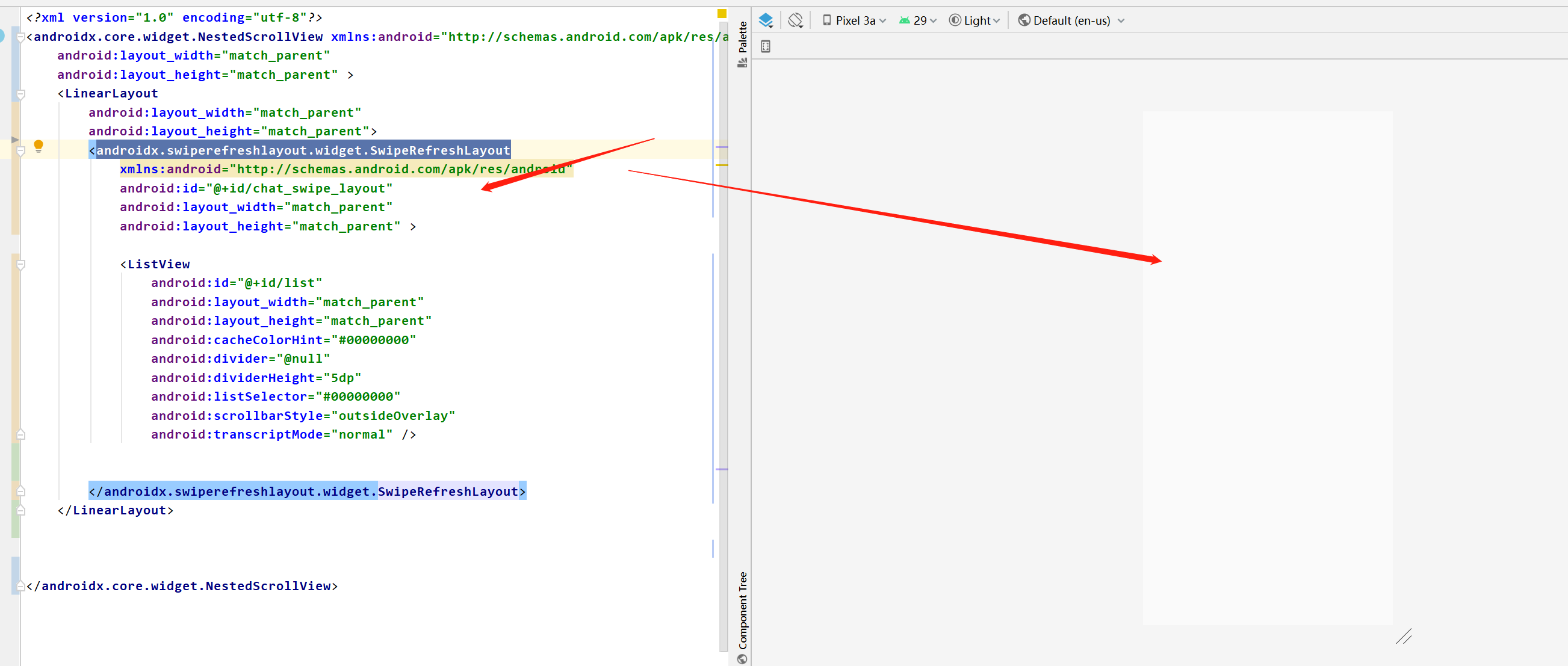The width and height of the screenshot is (1568, 666).
Task: Click the yellow warning indicator at editor top
Action: coord(722,13)
